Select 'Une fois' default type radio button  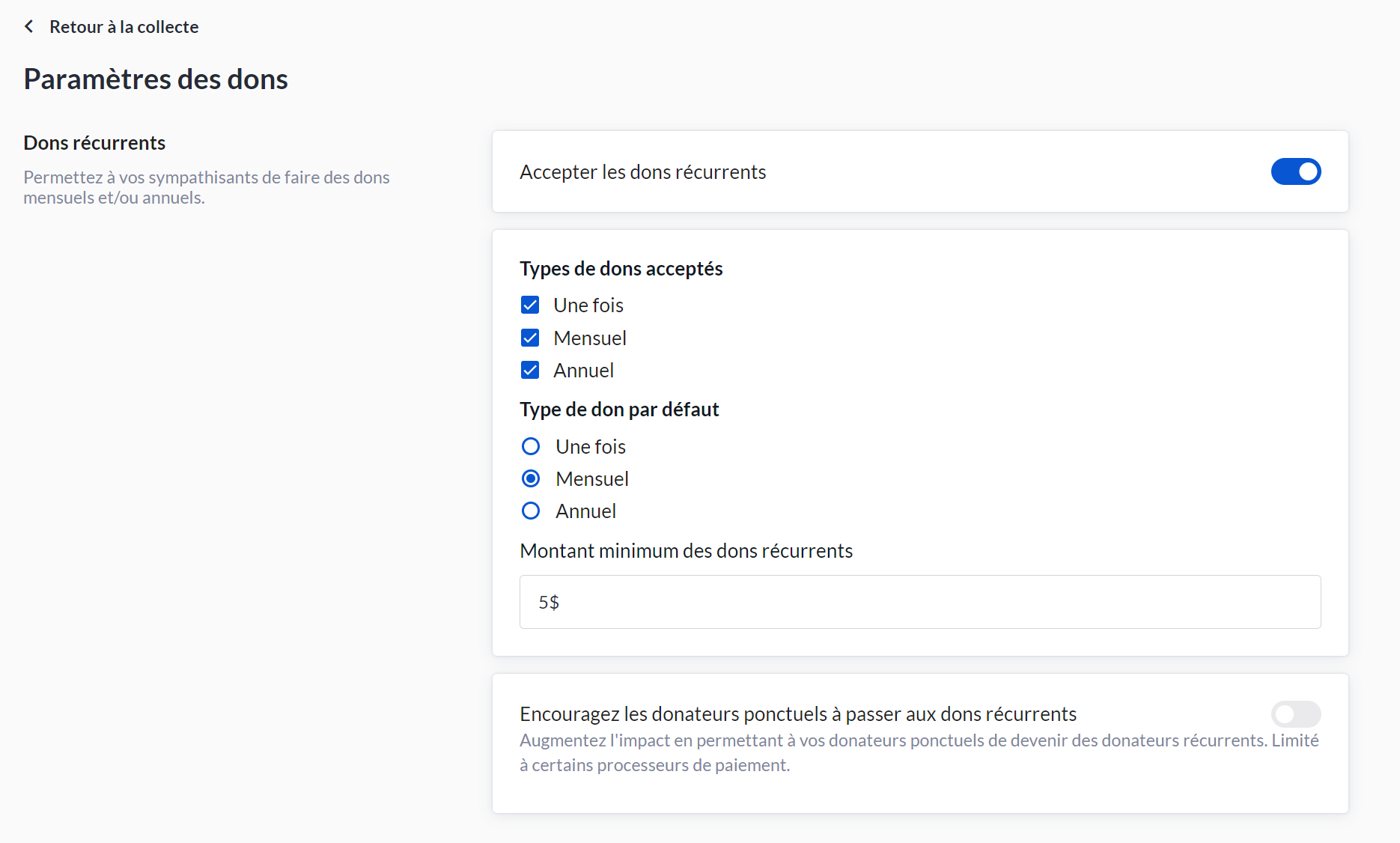point(531,446)
